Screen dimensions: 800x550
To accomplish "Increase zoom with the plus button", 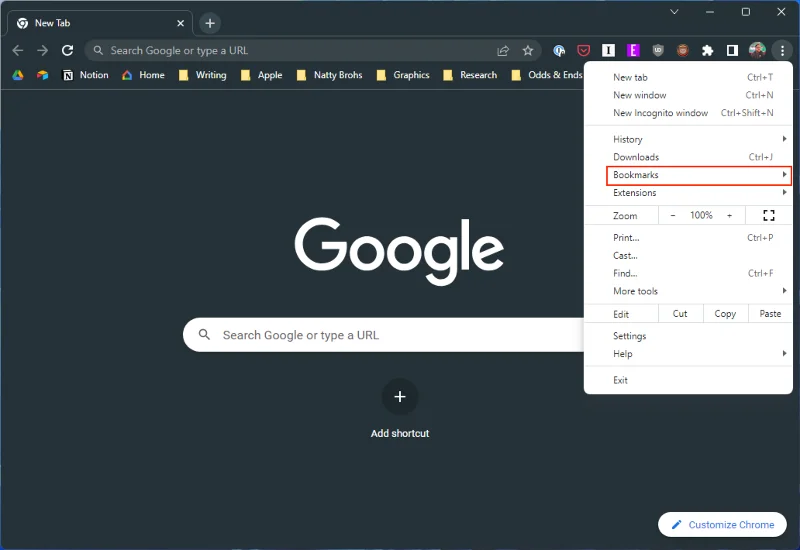I will [x=729, y=215].
